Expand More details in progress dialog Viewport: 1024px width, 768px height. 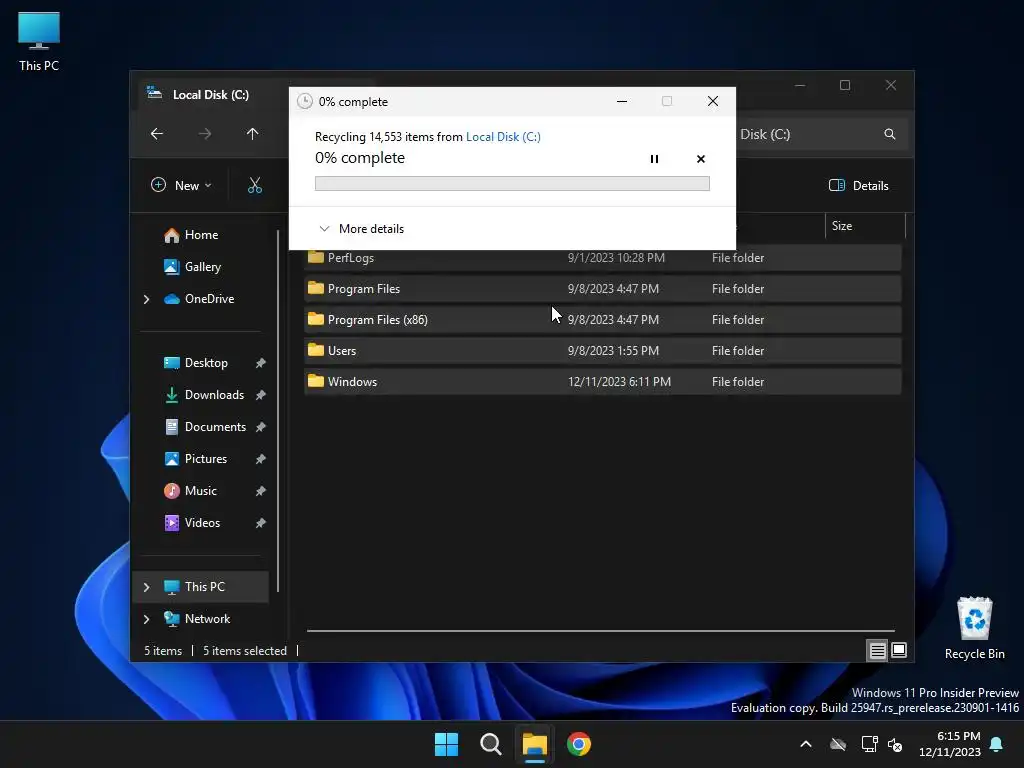tap(361, 229)
